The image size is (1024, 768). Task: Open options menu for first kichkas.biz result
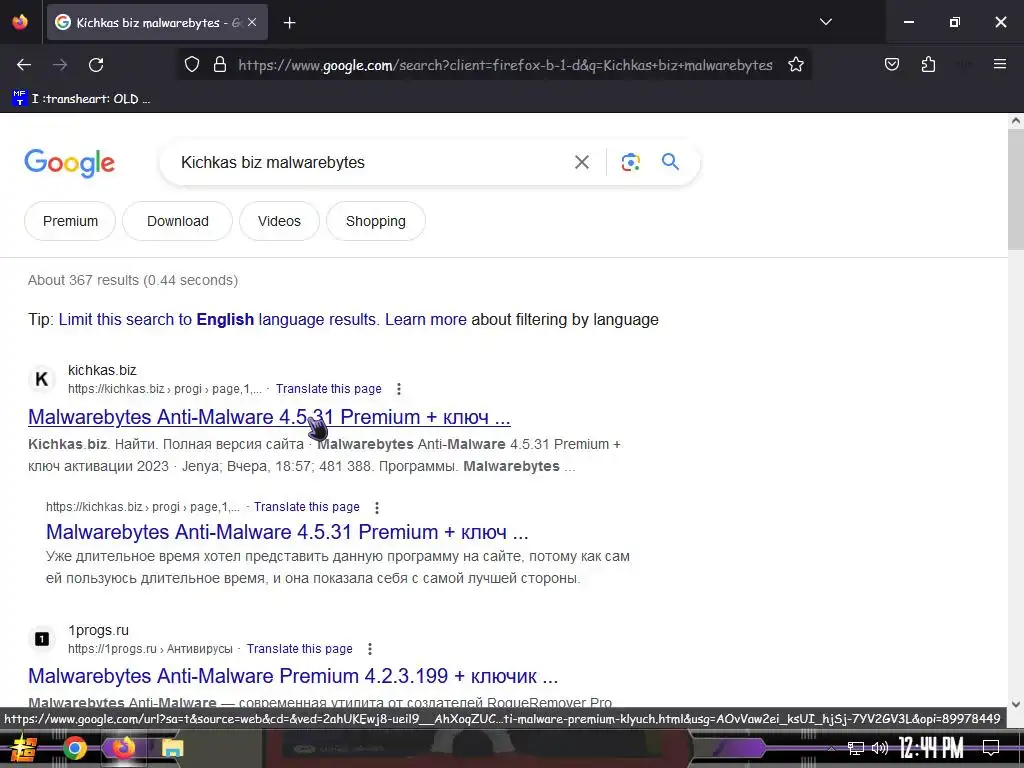coord(398,389)
